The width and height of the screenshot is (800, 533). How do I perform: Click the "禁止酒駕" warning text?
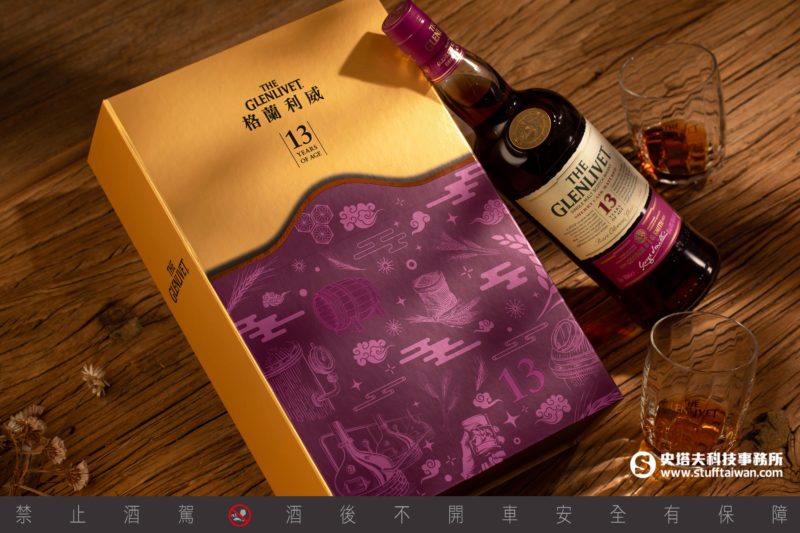click(x=105, y=515)
